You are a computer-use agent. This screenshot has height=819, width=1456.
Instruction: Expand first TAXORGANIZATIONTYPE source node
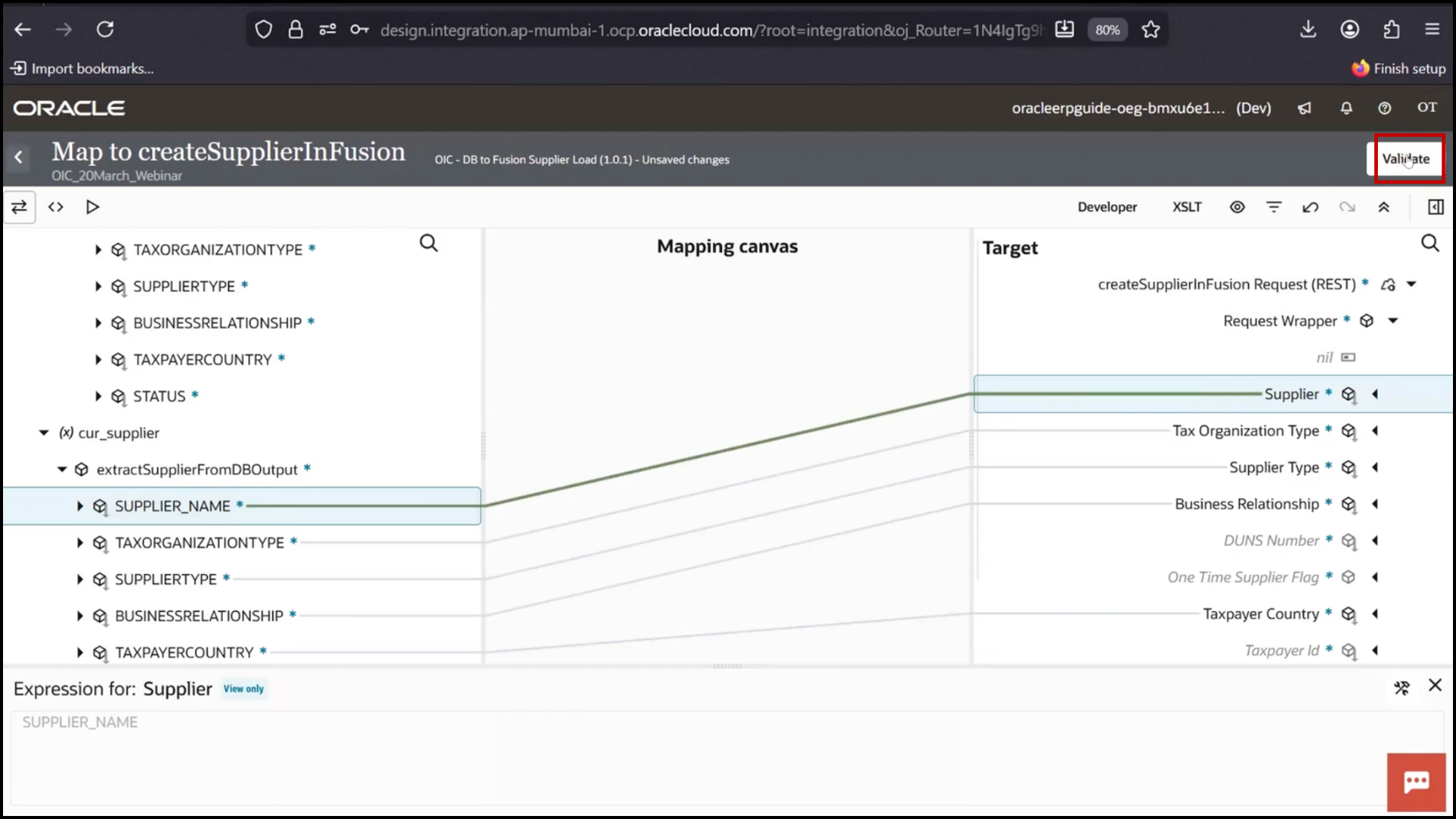point(98,249)
